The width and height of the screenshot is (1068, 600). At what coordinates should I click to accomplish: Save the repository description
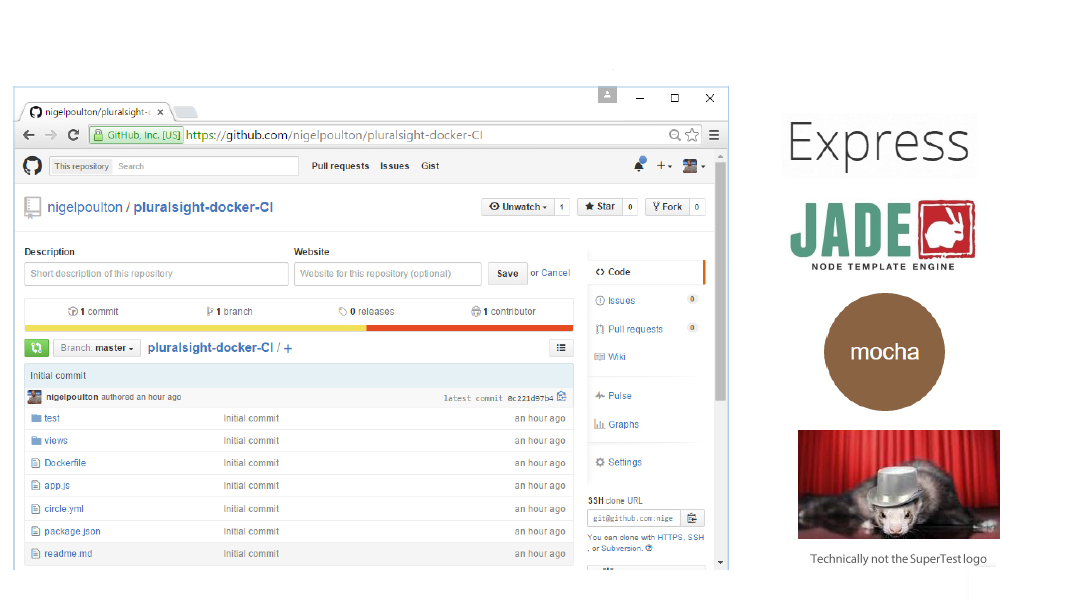(508, 274)
